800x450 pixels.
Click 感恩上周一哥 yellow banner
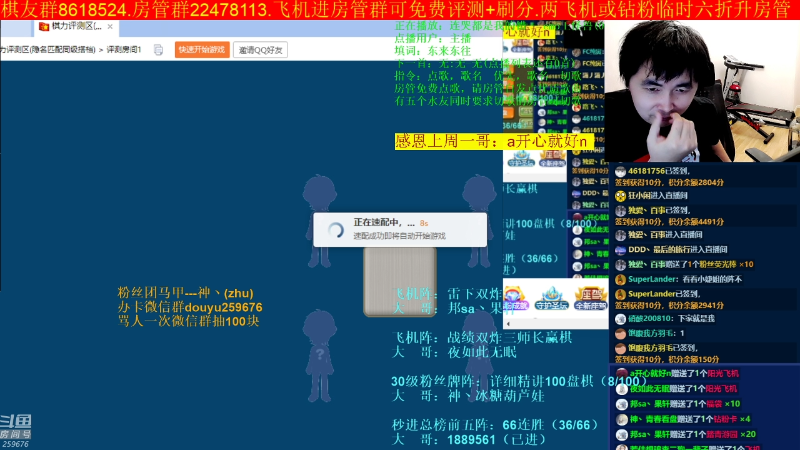click(494, 141)
